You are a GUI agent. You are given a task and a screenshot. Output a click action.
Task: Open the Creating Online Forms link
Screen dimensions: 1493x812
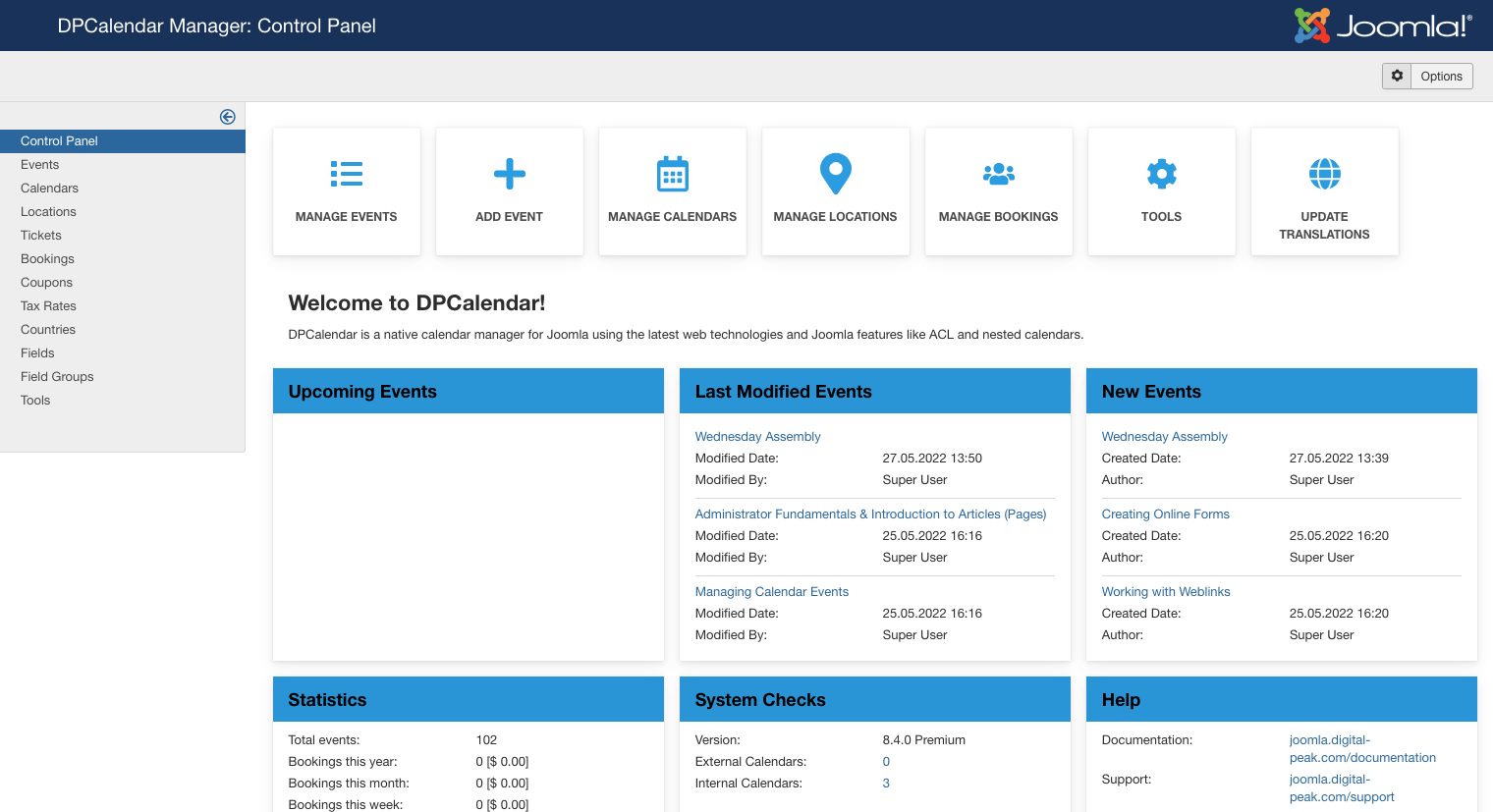(1165, 514)
